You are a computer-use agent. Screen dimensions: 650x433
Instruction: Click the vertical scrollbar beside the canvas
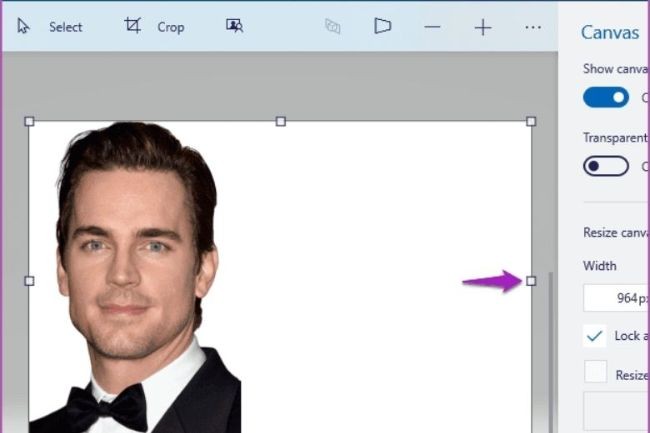(x=548, y=350)
